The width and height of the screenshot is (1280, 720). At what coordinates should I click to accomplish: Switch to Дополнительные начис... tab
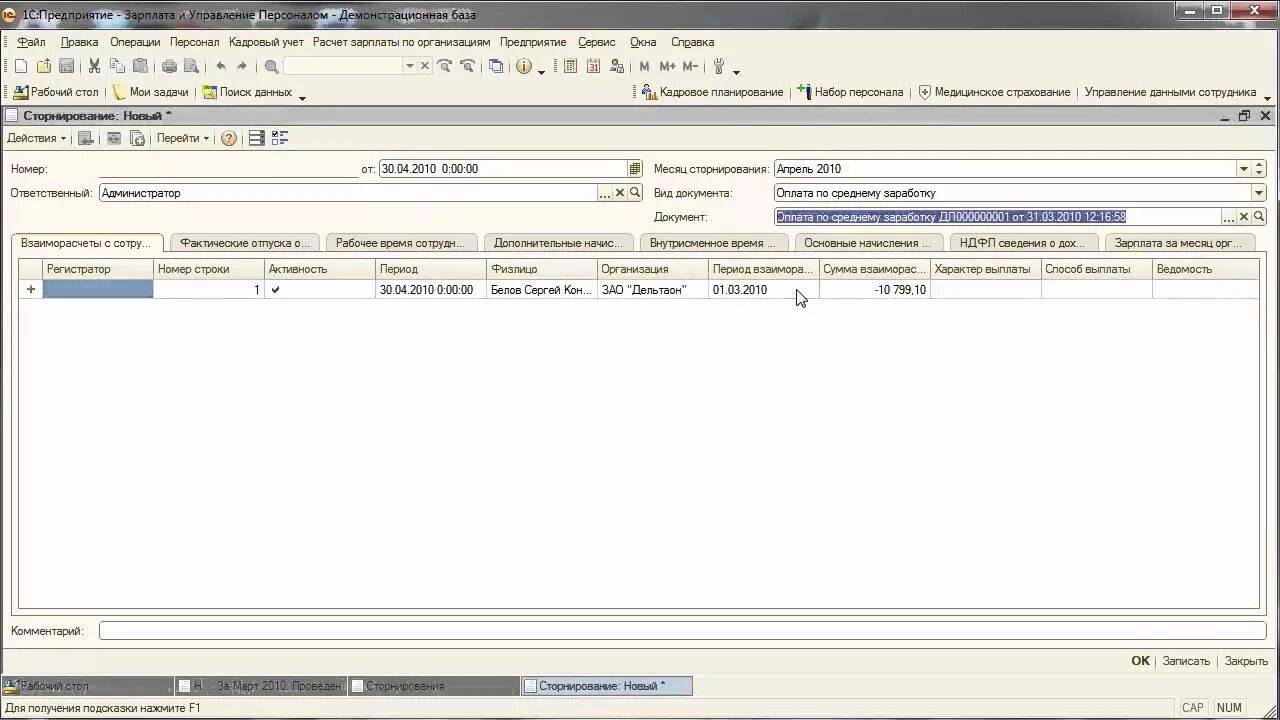point(557,243)
